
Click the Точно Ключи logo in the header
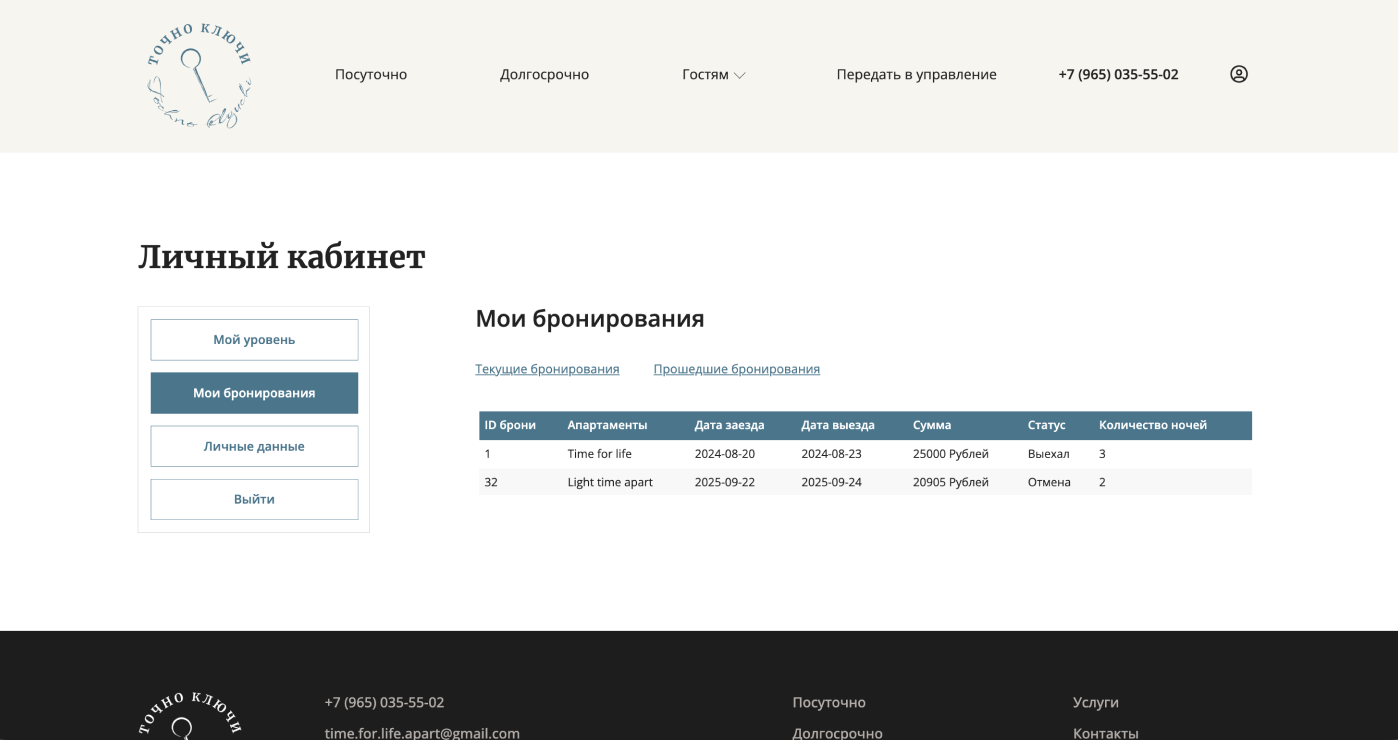[199, 74]
